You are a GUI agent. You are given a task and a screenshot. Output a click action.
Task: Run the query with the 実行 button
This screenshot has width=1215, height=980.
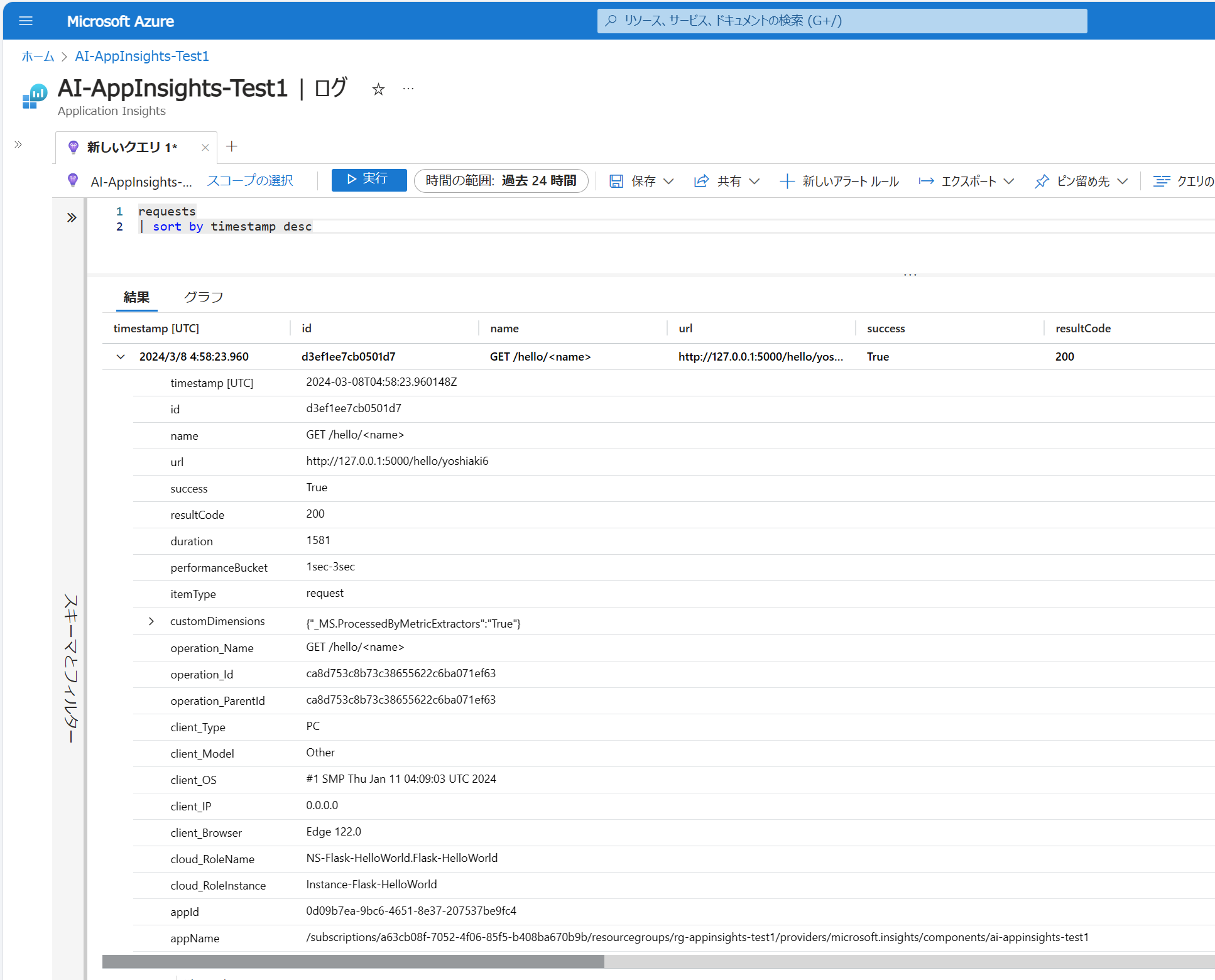click(369, 180)
